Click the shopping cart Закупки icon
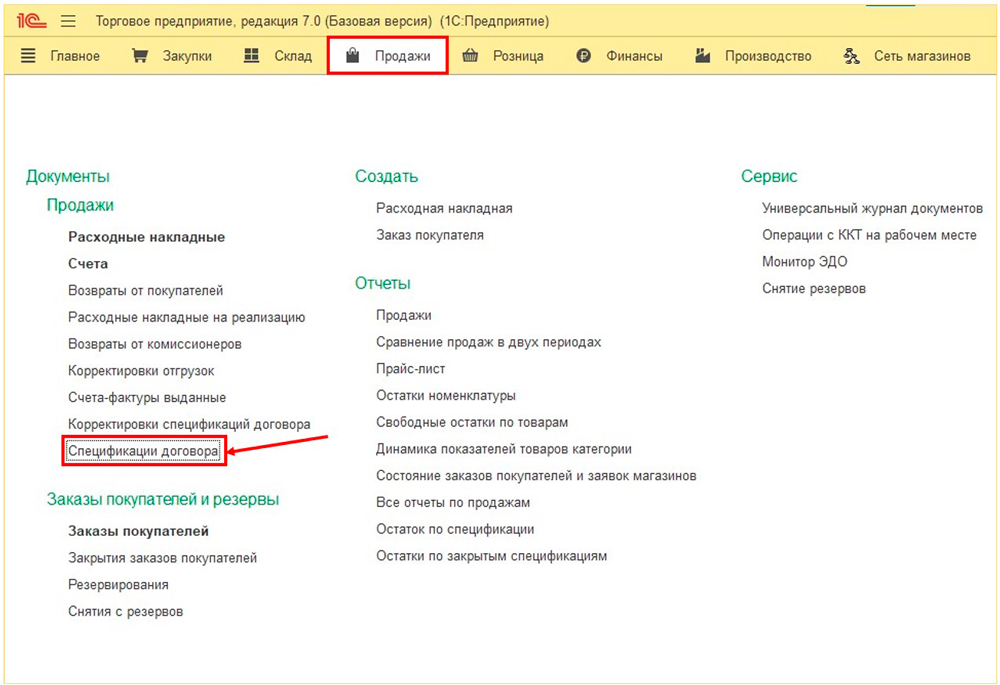1000x685 pixels. [140, 56]
